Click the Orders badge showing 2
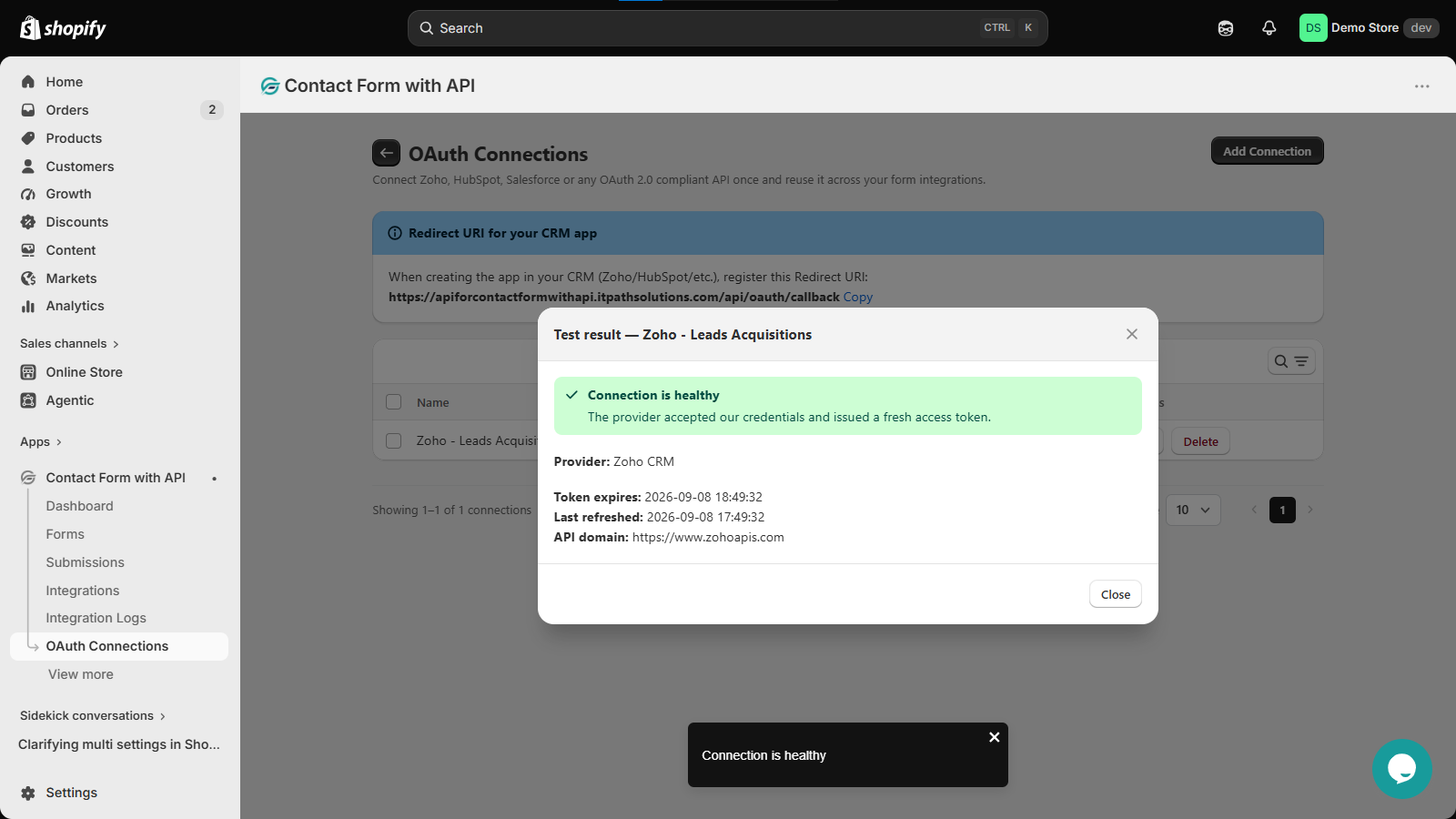Screen dimensions: 1456x819 tap(212, 110)
